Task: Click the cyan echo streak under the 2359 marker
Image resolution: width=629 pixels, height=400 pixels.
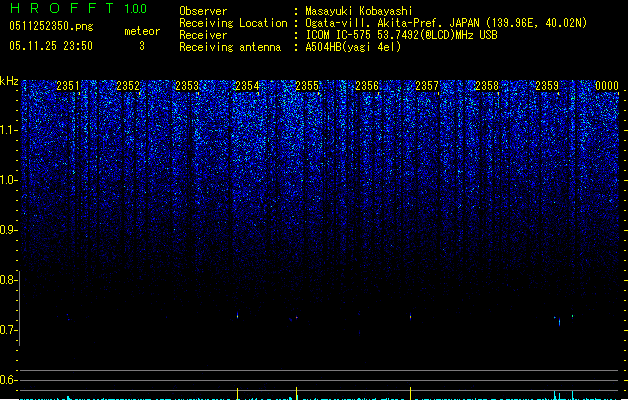Action: pyautogui.click(x=560, y=322)
